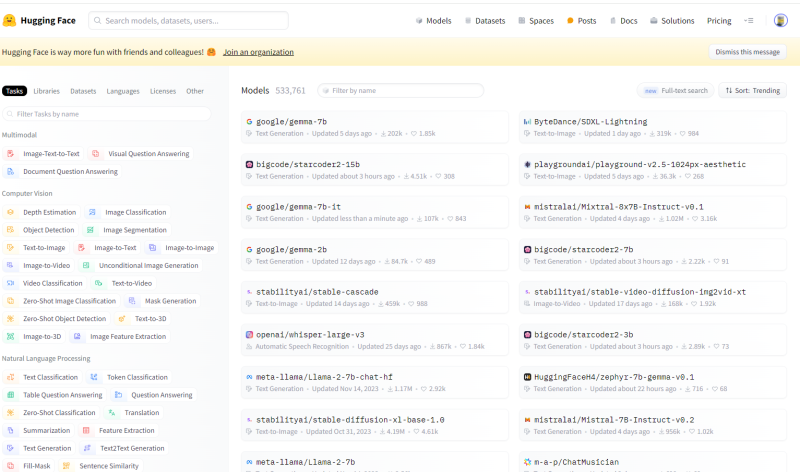The width and height of the screenshot is (800, 472).
Task: Open the user profile avatar
Action: click(780, 20)
